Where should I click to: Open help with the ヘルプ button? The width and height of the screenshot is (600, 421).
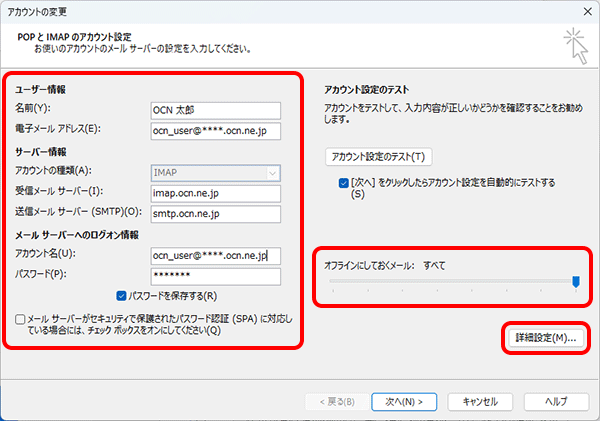click(x=549, y=400)
